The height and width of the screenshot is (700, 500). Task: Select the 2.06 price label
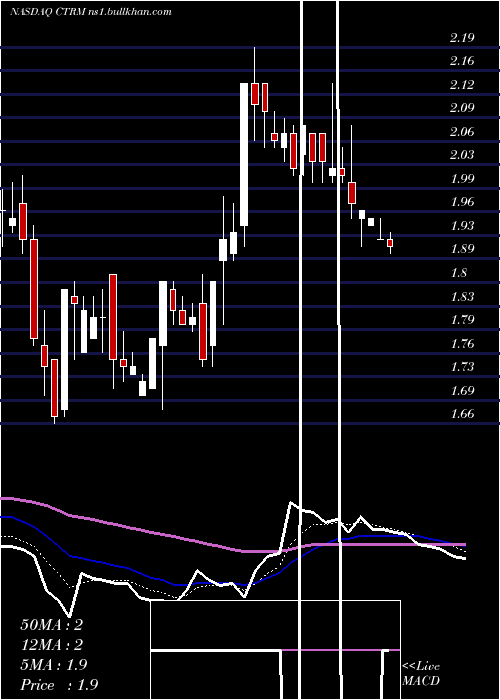462,132
